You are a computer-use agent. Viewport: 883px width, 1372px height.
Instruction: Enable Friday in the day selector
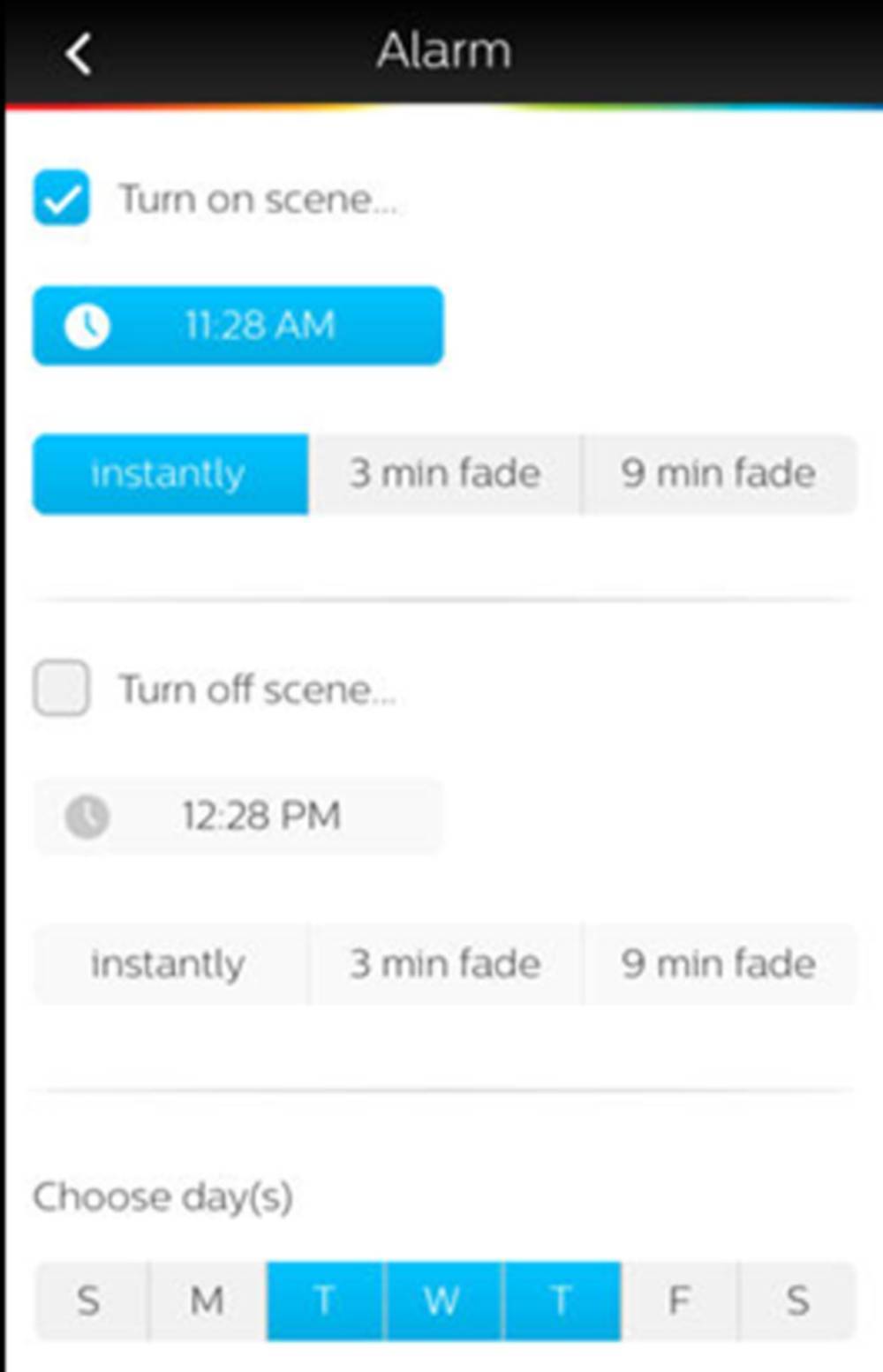click(x=678, y=1301)
